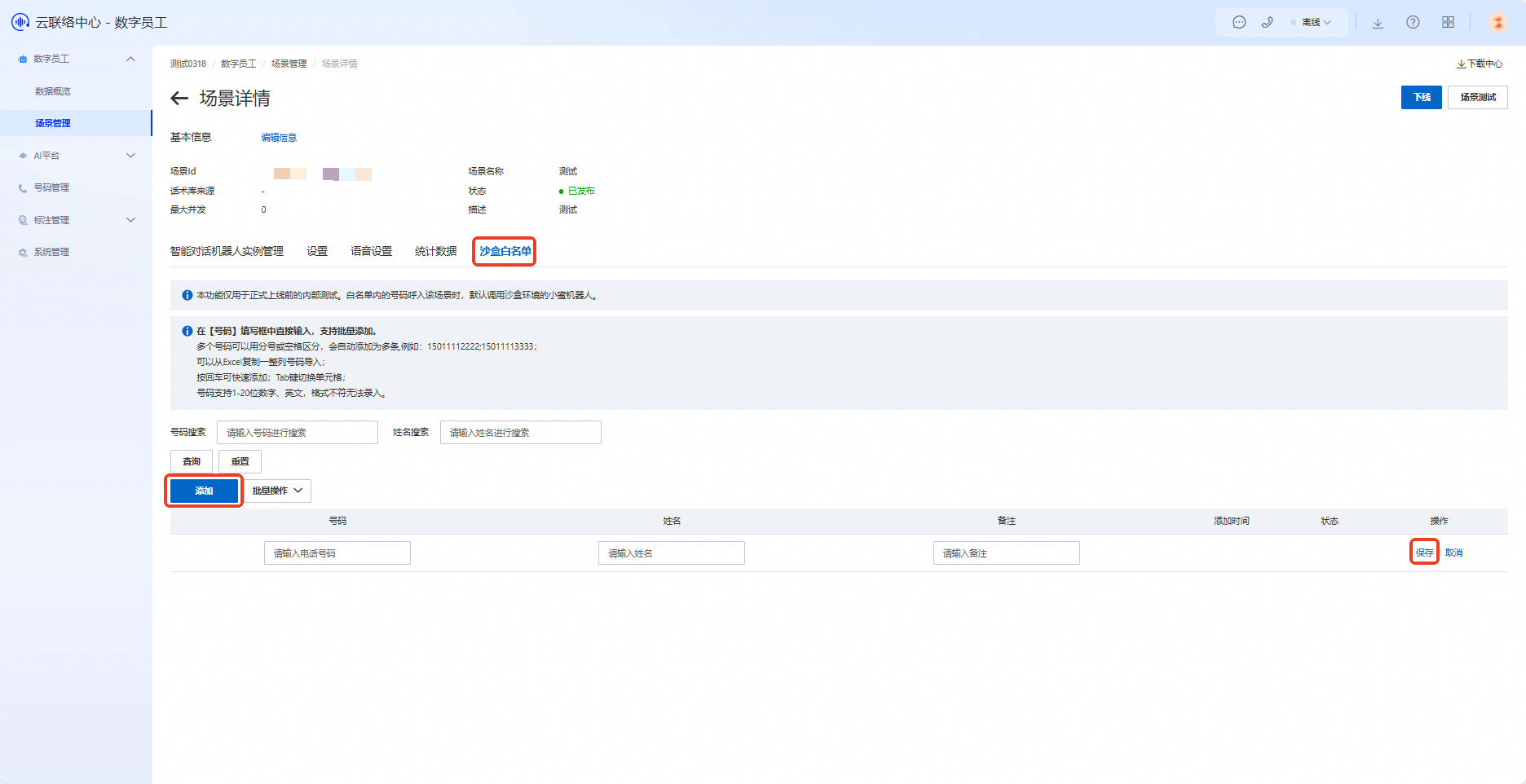
Task: Click the 场景测试 button
Action: point(1478,97)
